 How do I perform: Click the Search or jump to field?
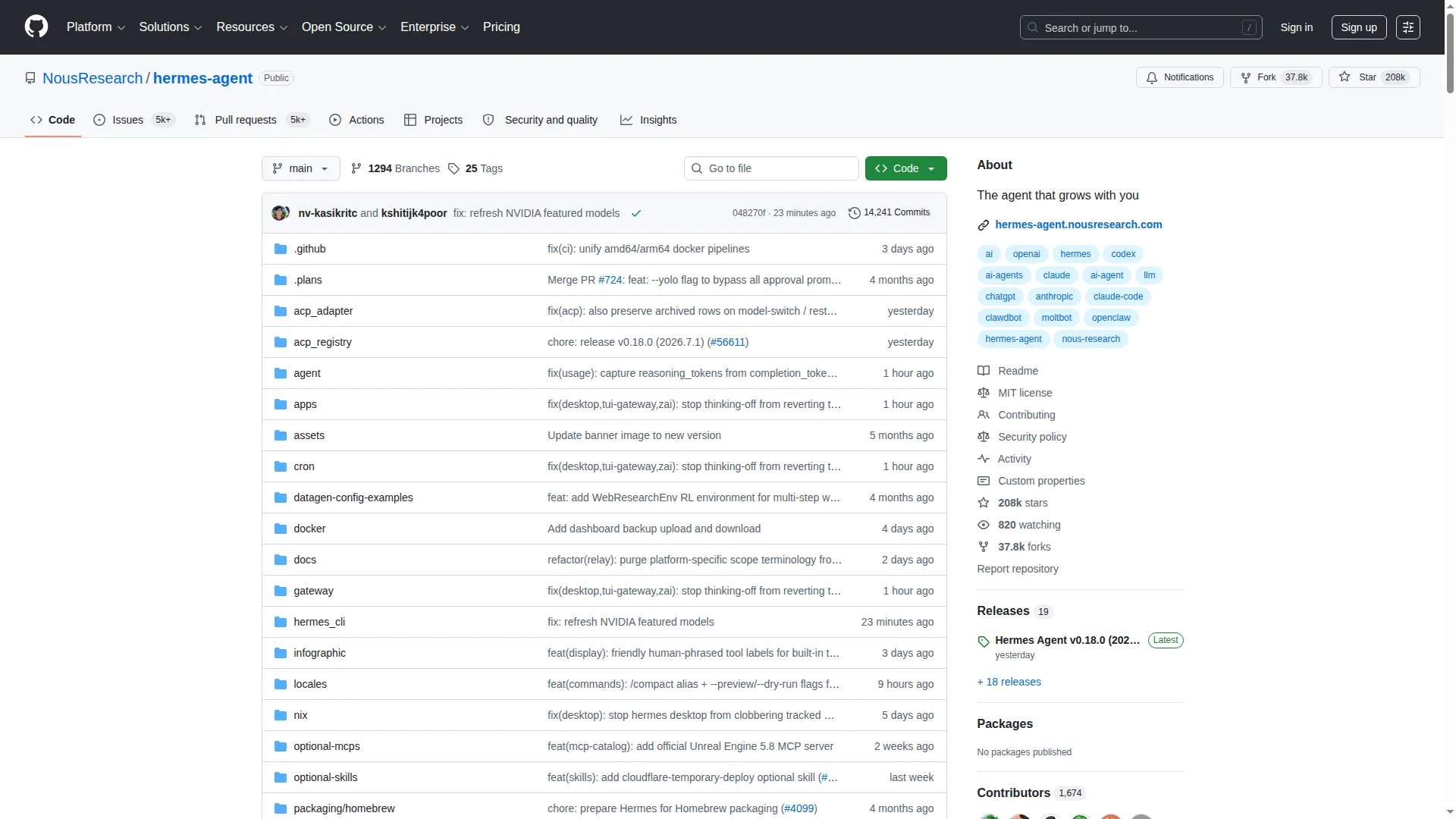tap(1141, 27)
